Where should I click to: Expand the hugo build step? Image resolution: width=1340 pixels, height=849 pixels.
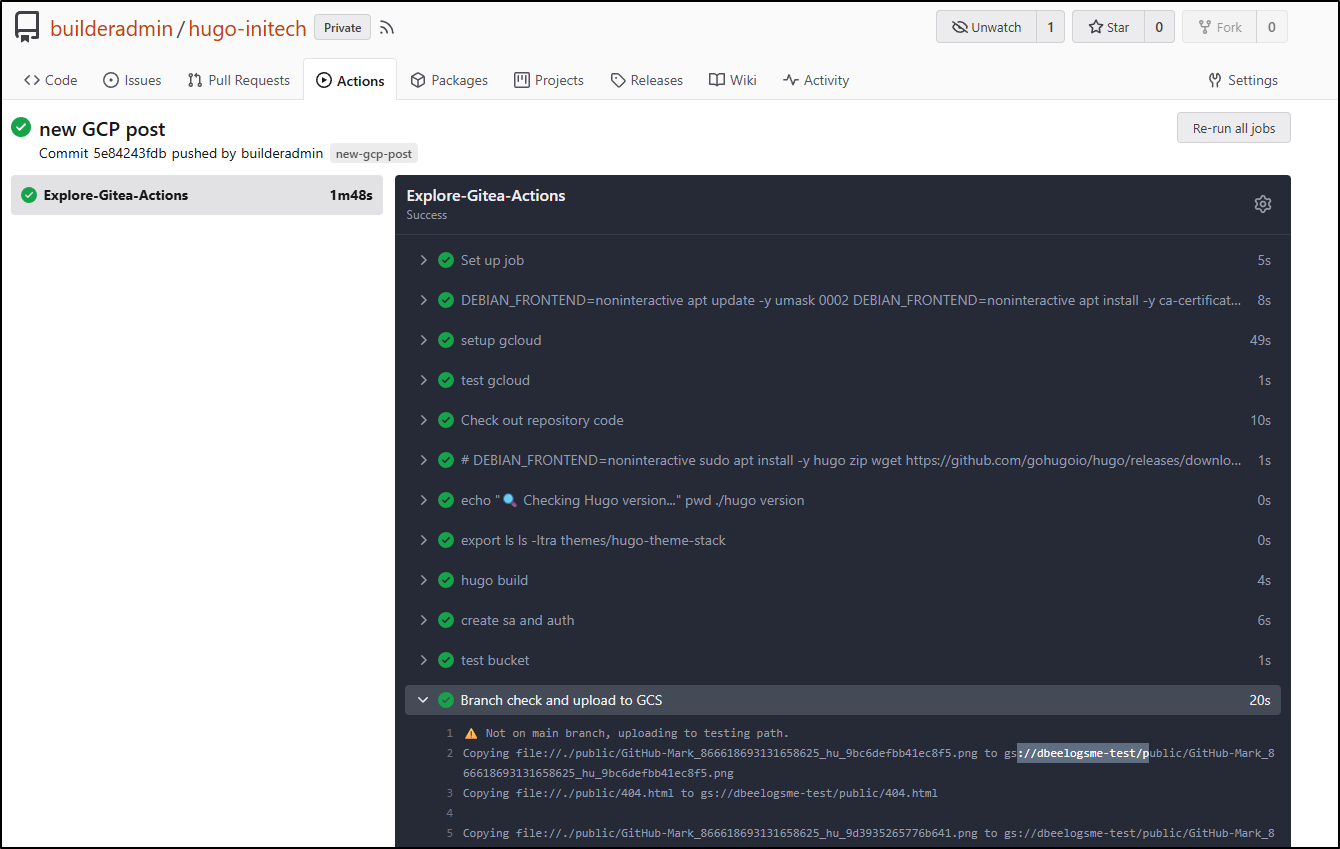click(x=494, y=580)
